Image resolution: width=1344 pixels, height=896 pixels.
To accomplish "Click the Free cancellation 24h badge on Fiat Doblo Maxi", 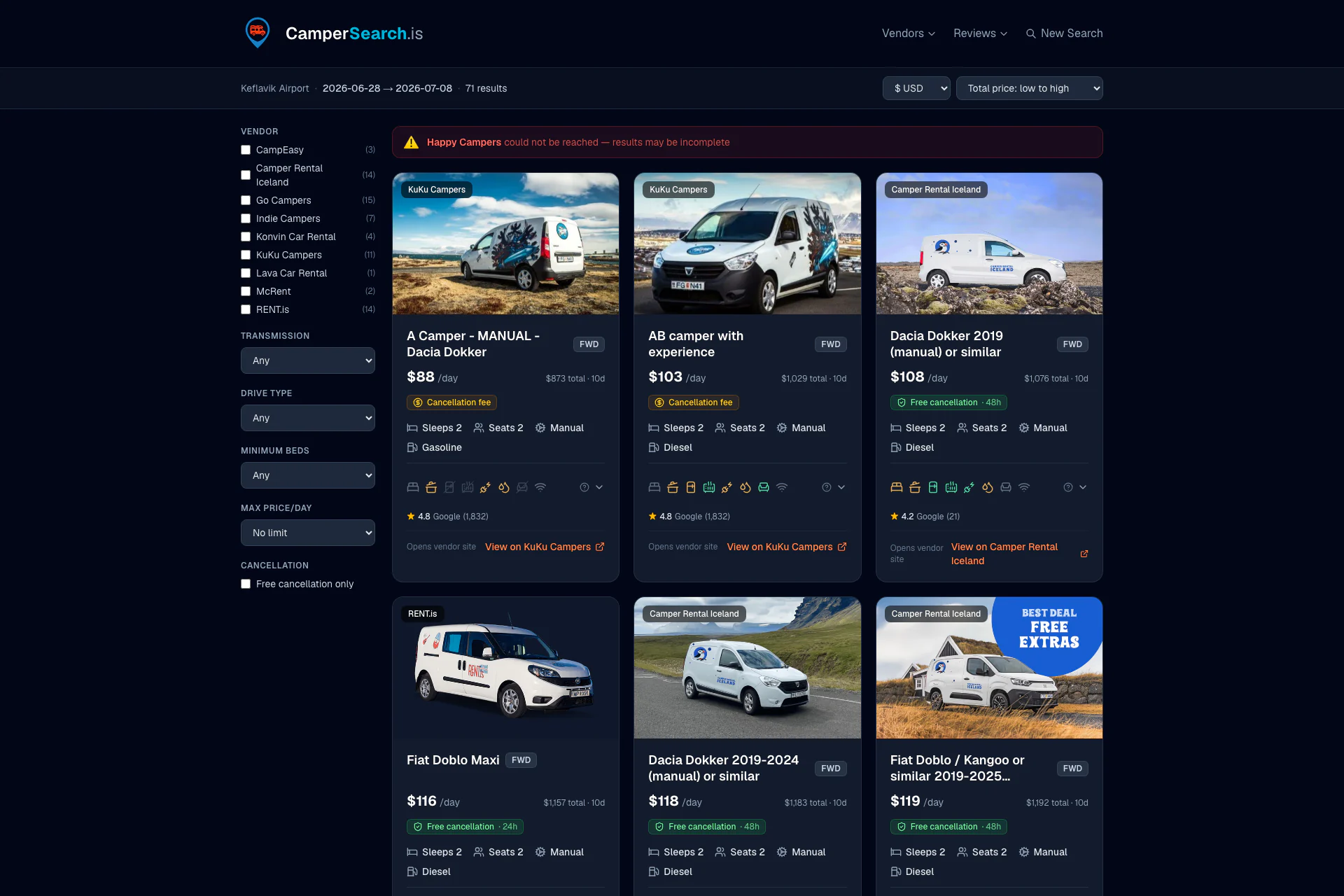I will click(x=465, y=827).
